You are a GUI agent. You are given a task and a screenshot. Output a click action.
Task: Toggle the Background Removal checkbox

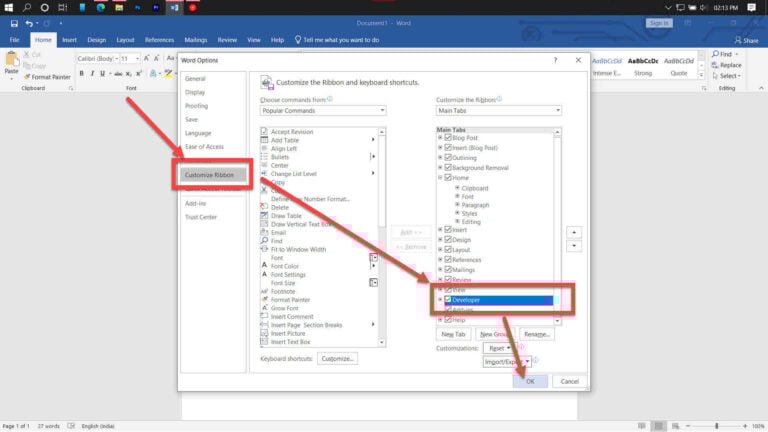pos(448,168)
